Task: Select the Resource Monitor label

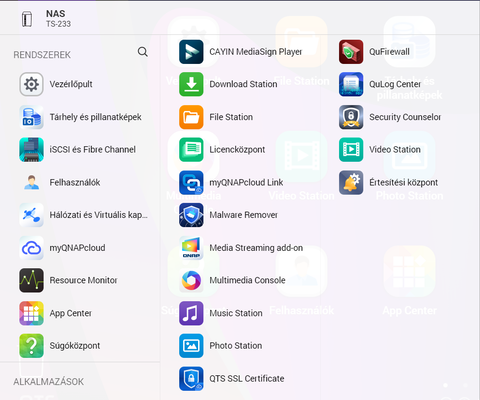Action: pyautogui.click(x=83, y=280)
